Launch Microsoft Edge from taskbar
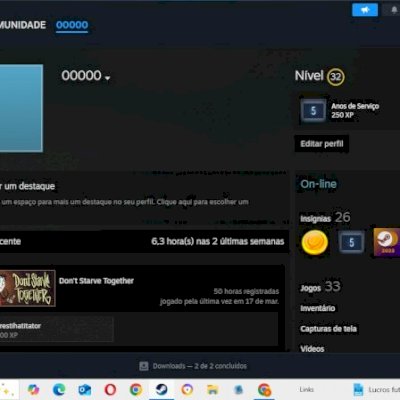This screenshot has width=400, height=400. pyautogui.click(x=59, y=389)
